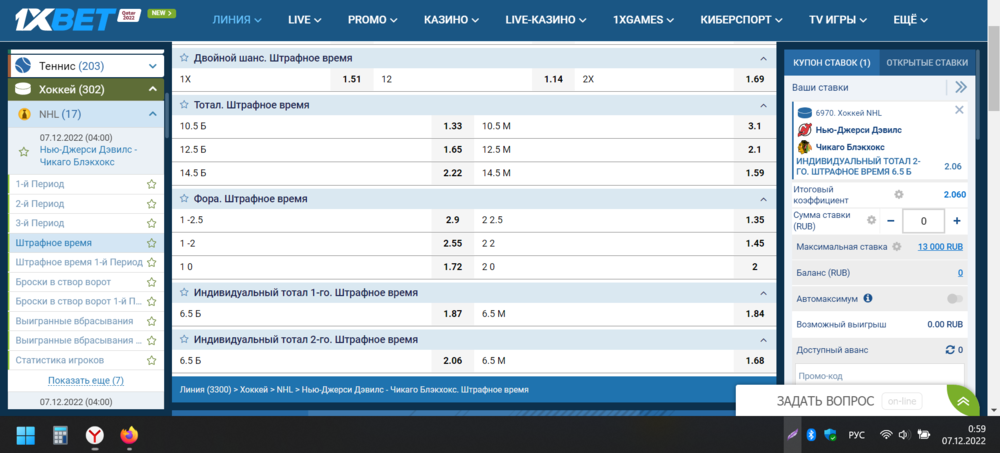Screen dimensions: 1000x453
Task: Collapse the Фора. Штрафное время market
Action: tap(763, 199)
